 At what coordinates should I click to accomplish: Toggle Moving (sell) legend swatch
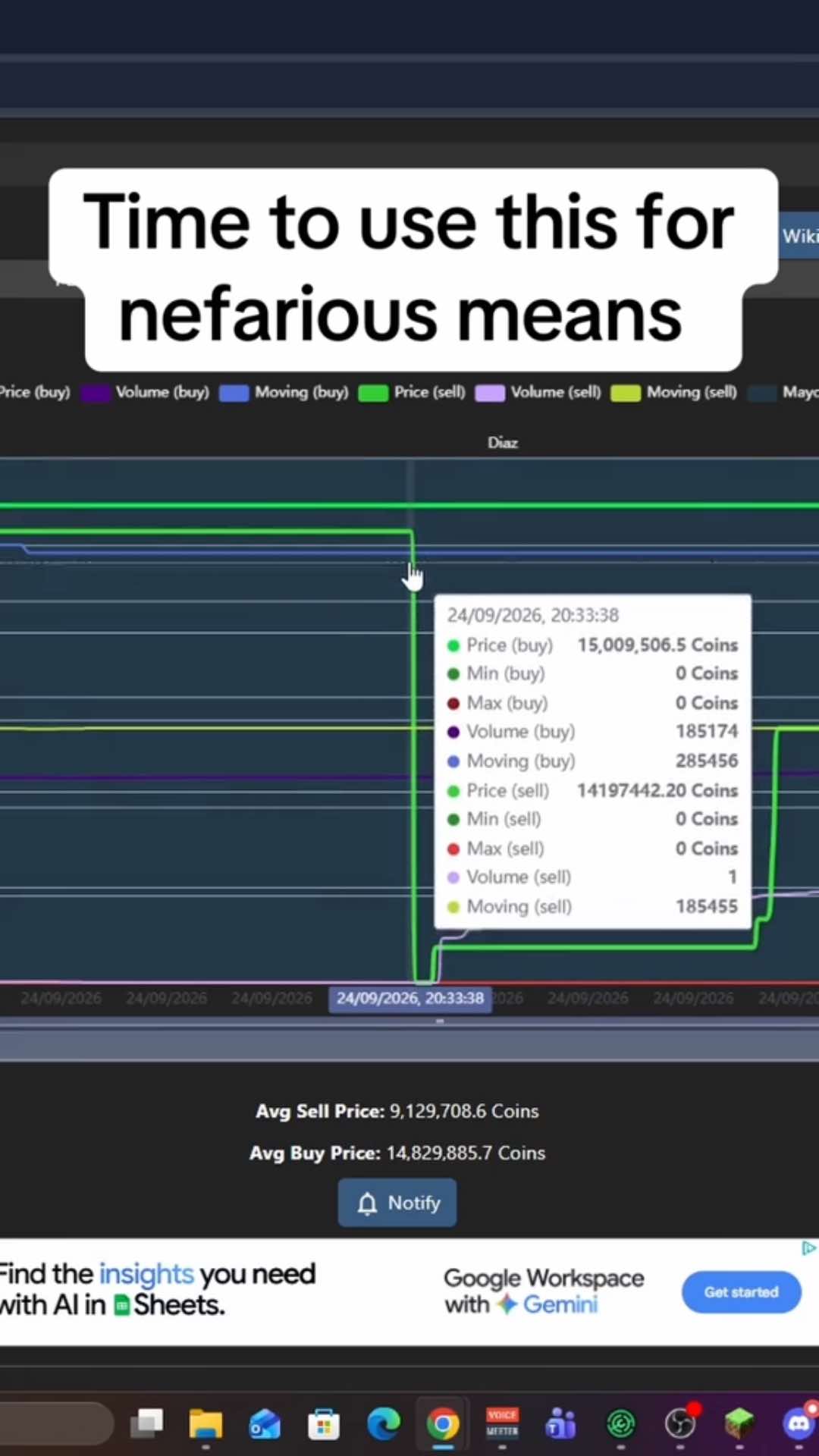(x=626, y=393)
